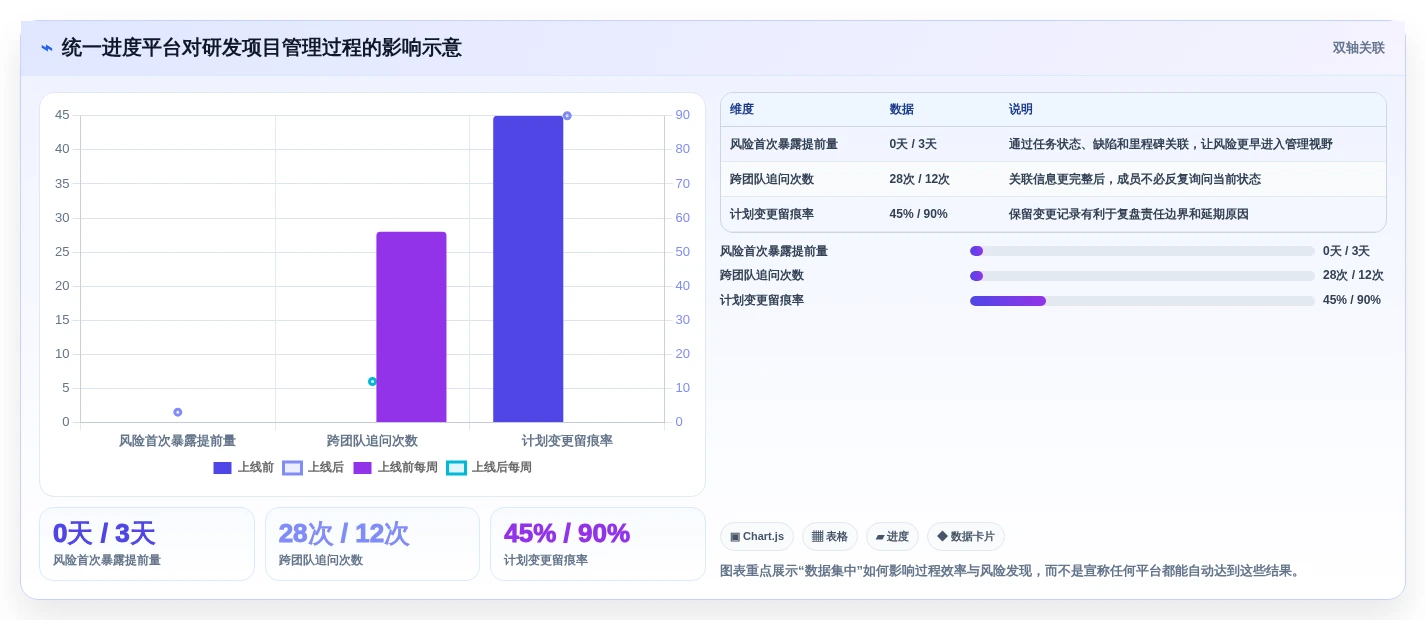Viewport: 1426px width, 620px height.
Task: Click description 保留变更记录有利于复盘责任边界和延期原因
Action: click(x=1129, y=215)
